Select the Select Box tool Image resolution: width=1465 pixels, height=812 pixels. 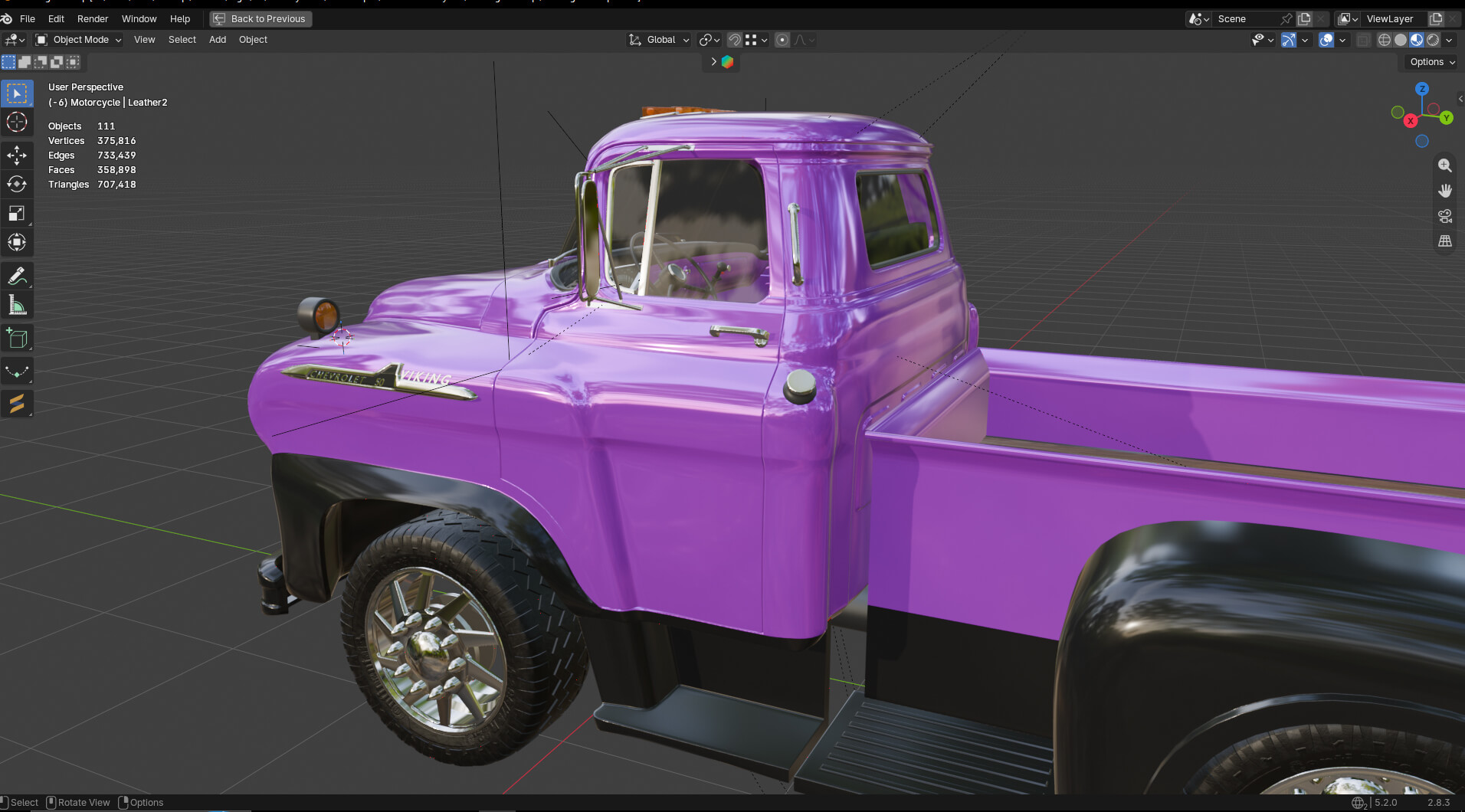pyautogui.click(x=17, y=93)
